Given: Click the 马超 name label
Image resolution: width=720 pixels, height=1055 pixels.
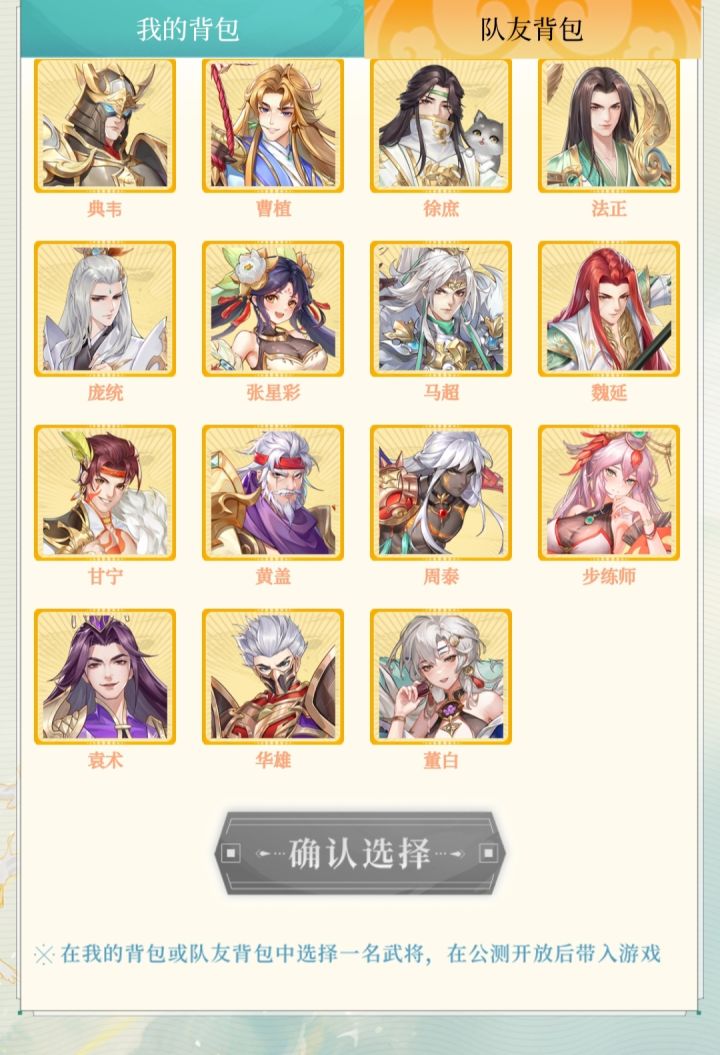Looking at the screenshot, I should 441,392.
